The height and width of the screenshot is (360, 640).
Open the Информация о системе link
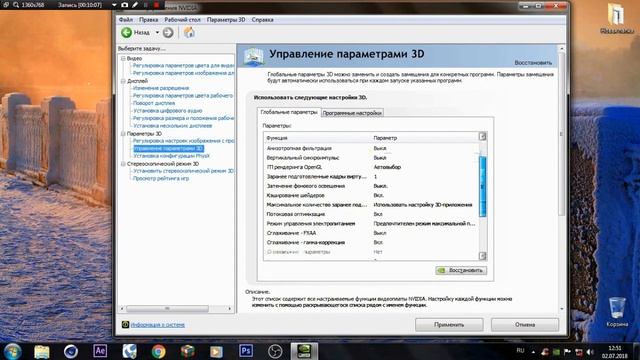(x=158, y=325)
